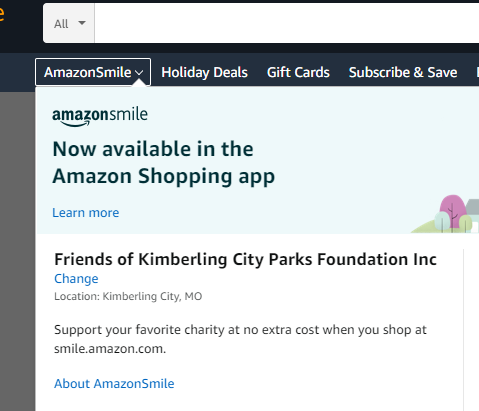Screen dimensions: 479x411
Task: Click the dimmed gray area outside flyout
Action: click(x=17, y=251)
